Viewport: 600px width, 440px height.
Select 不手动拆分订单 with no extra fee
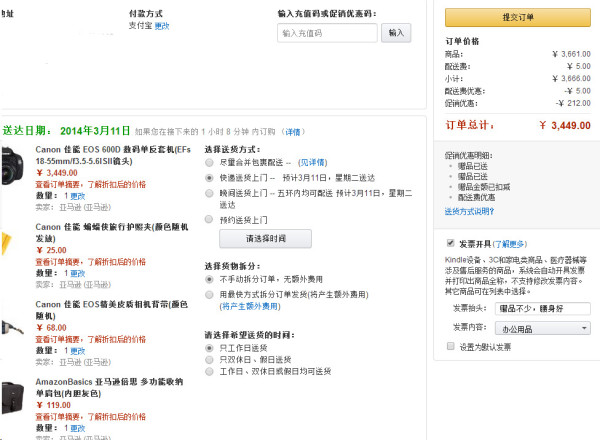pos(209,279)
